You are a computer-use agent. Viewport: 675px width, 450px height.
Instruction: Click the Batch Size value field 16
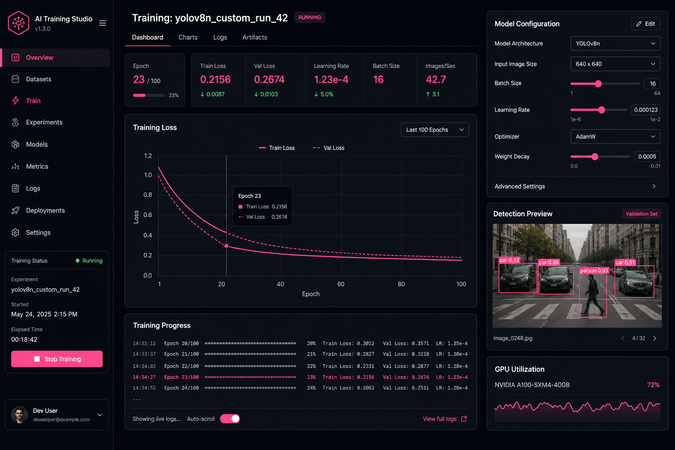[x=652, y=84]
